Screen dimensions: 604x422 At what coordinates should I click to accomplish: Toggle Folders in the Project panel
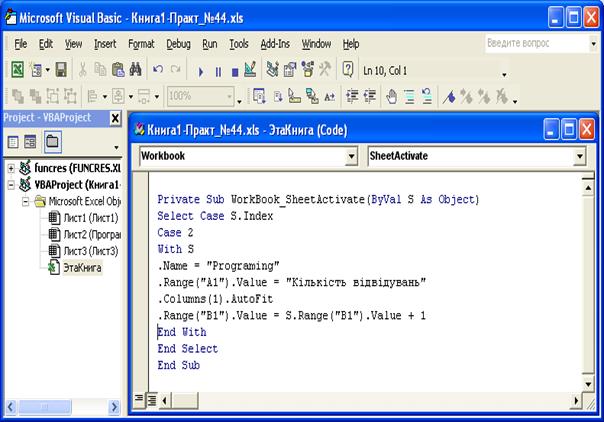click(x=52, y=141)
